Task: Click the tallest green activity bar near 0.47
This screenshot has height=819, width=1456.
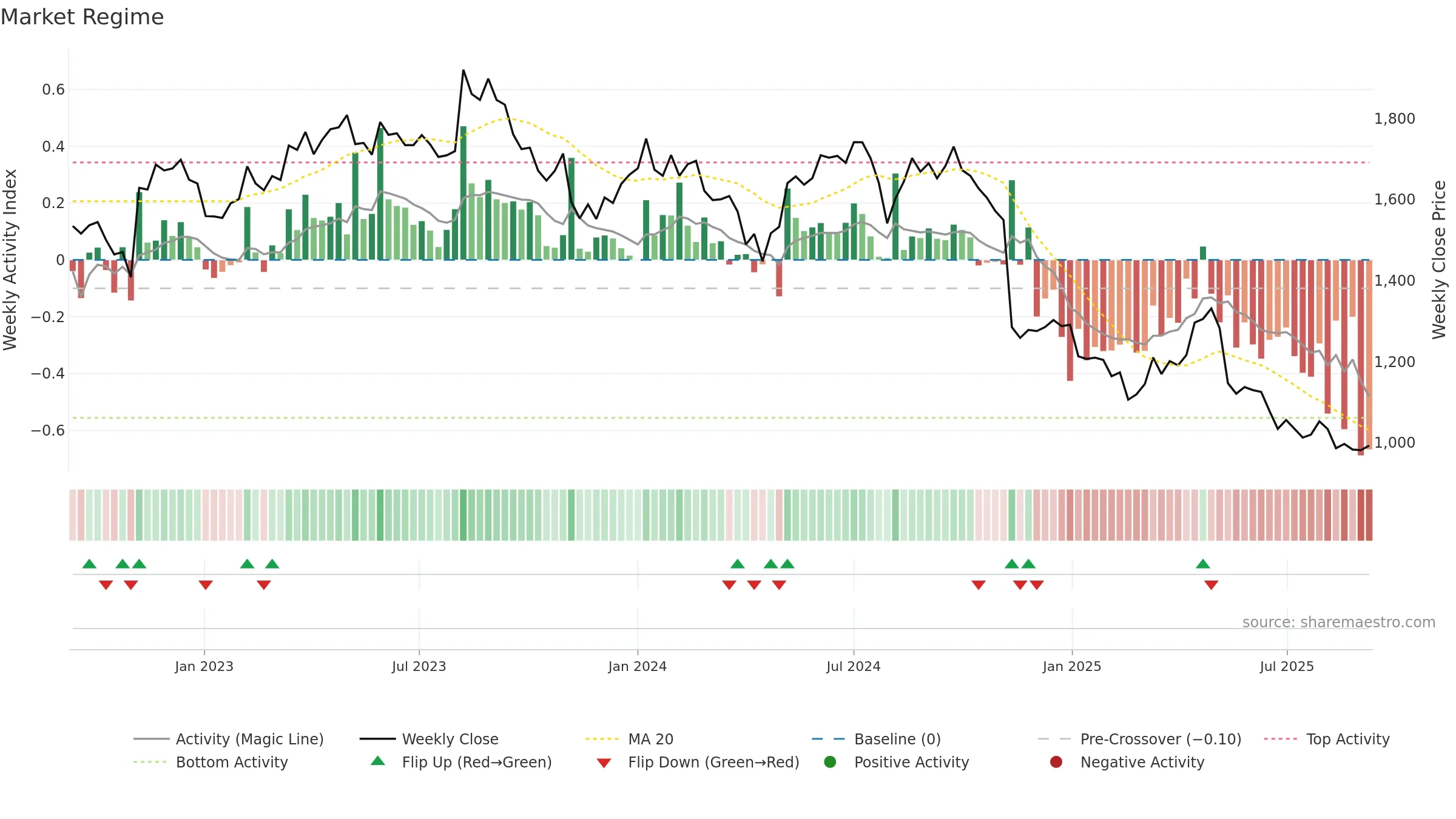Action: (463, 193)
